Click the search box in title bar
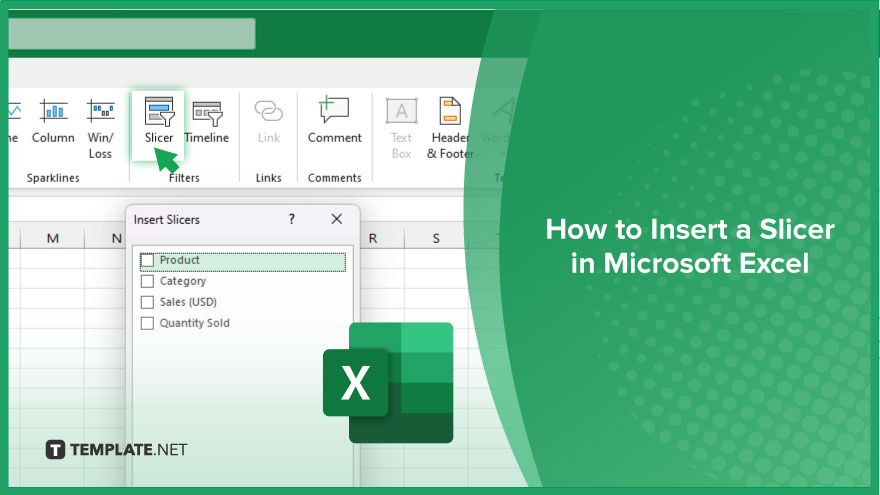 click(x=132, y=34)
